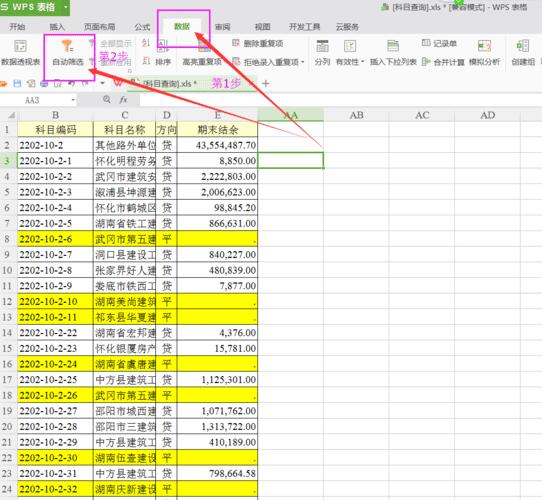Open the 记录单 record form

click(x=439, y=43)
